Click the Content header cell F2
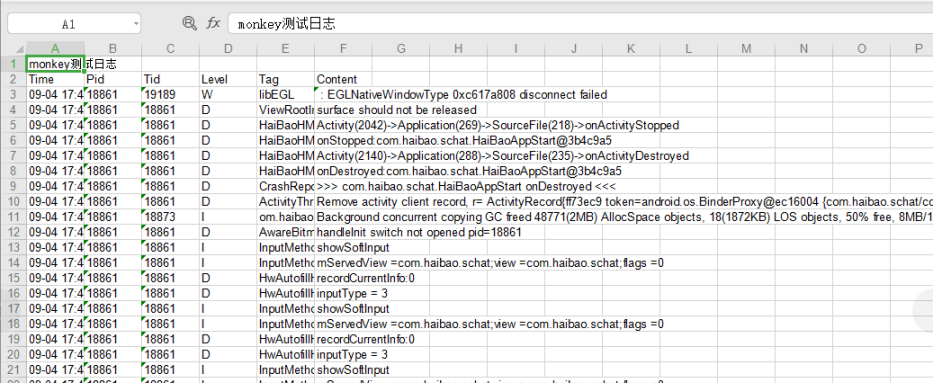The height and width of the screenshot is (383, 933). pyautogui.click(x=343, y=79)
